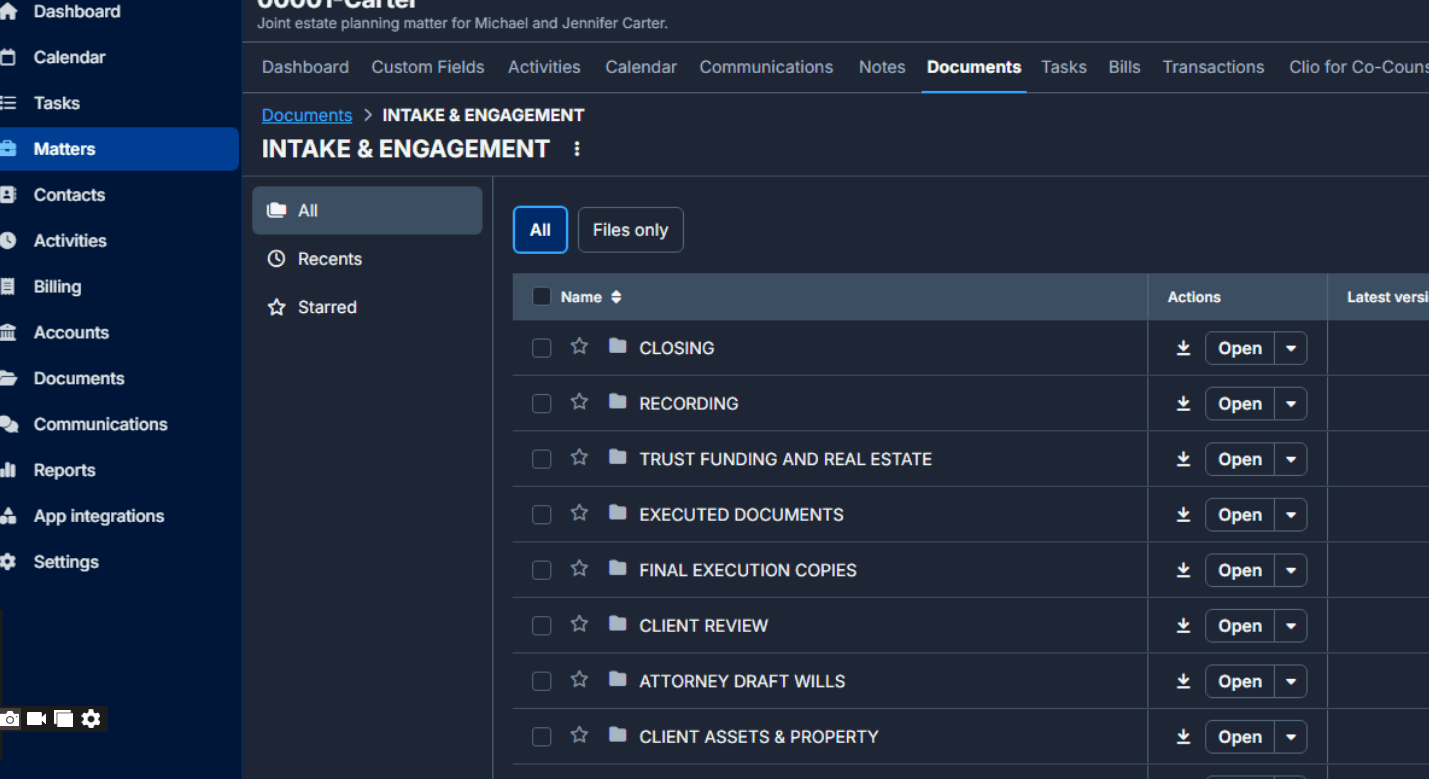
Task: Expand Open dropdown arrow for CLIENT REVIEW
Action: pyautogui.click(x=1291, y=626)
